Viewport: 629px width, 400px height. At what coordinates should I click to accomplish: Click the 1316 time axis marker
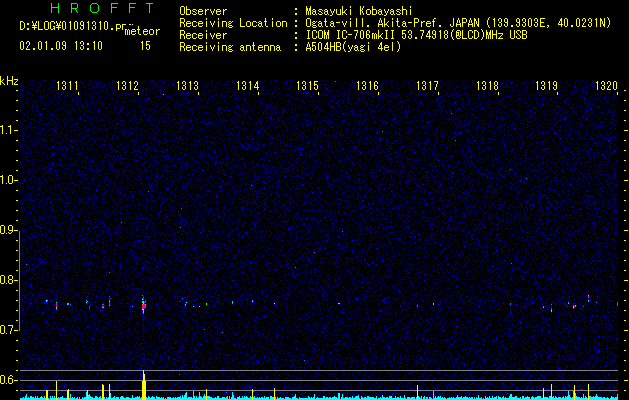[367, 86]
